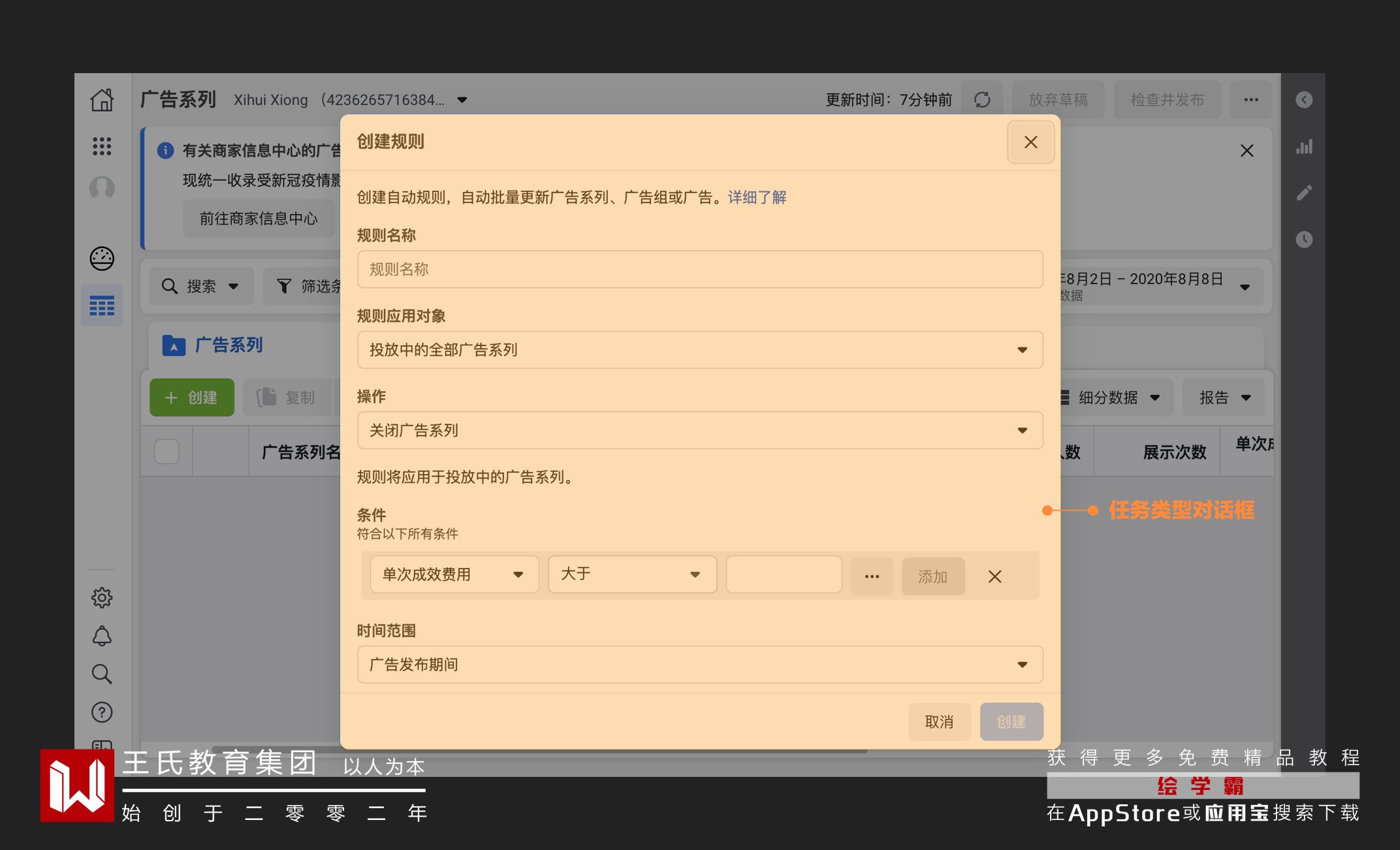Open the nine-dot all tools grid icon

(102, 146)
